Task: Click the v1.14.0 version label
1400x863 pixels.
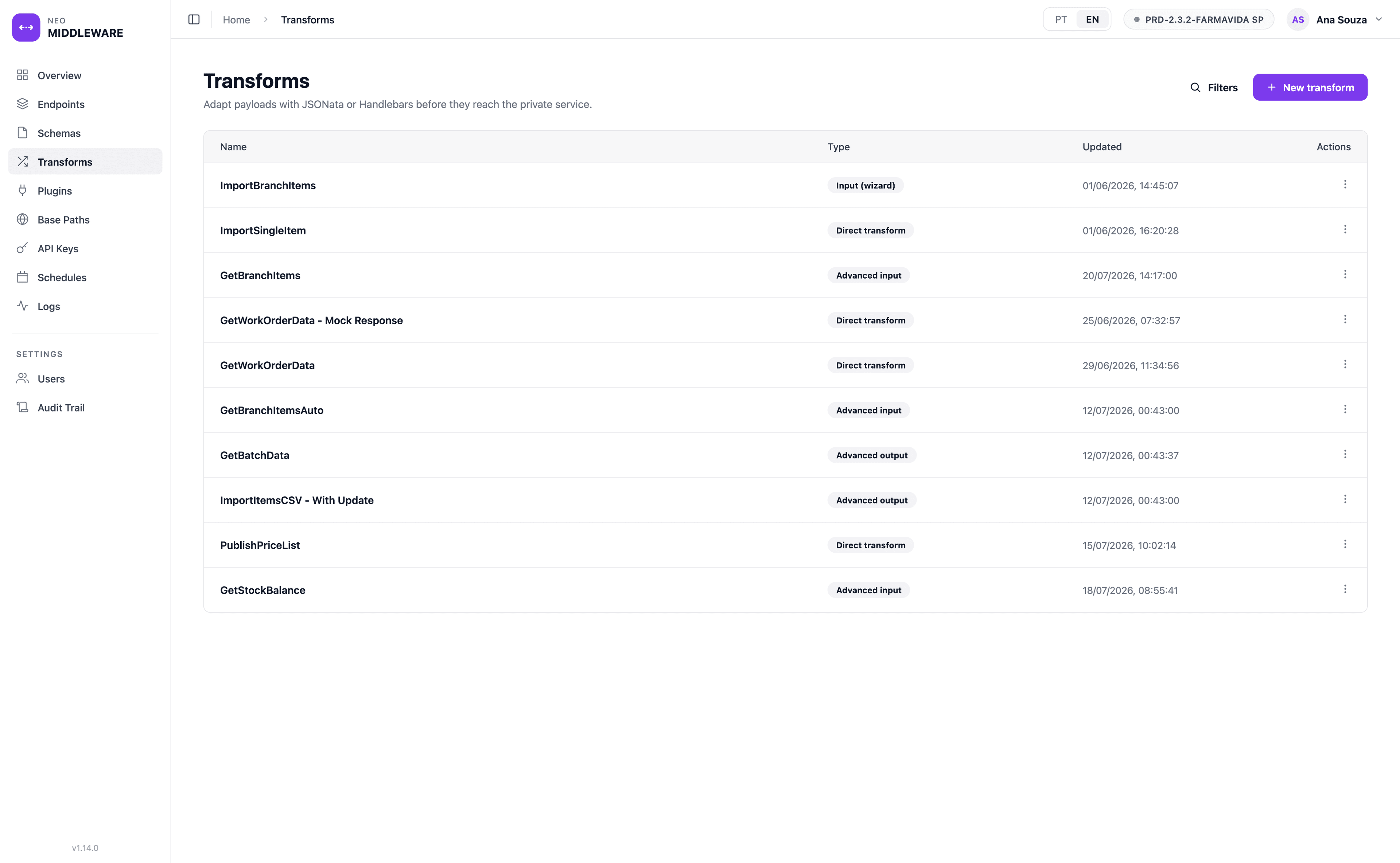Action: pyautogui.click(x=85, y=848)
